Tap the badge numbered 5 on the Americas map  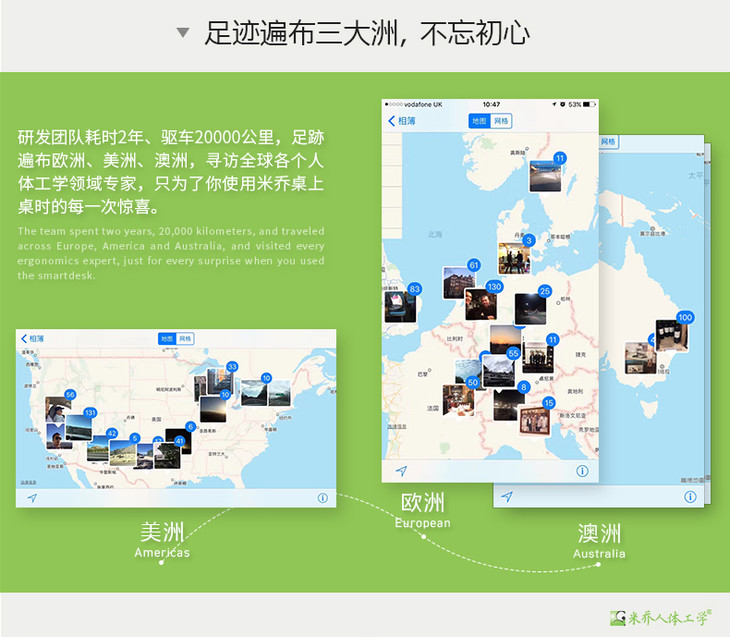[x=135, y=438]
